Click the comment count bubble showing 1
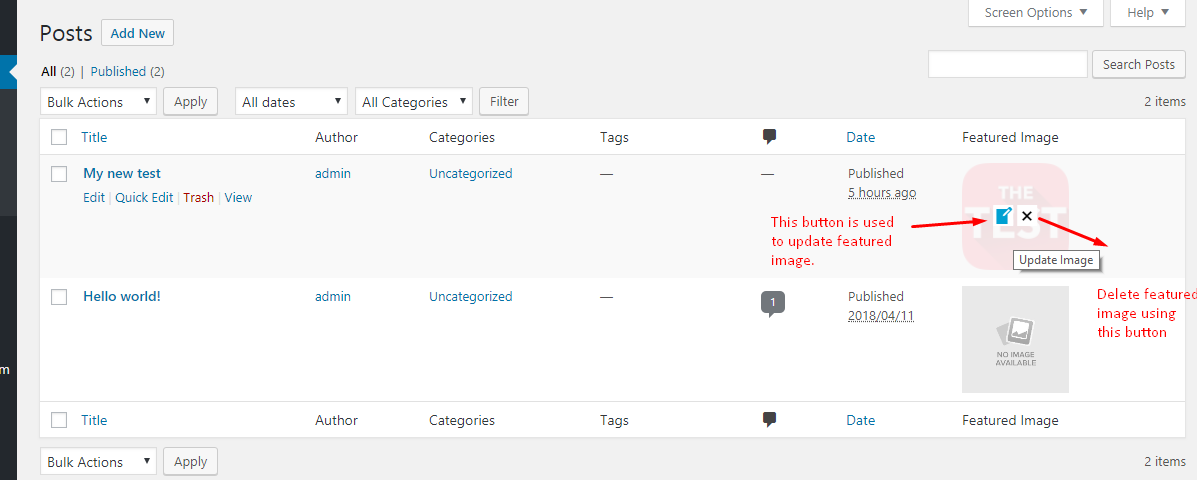 [773, 303]
